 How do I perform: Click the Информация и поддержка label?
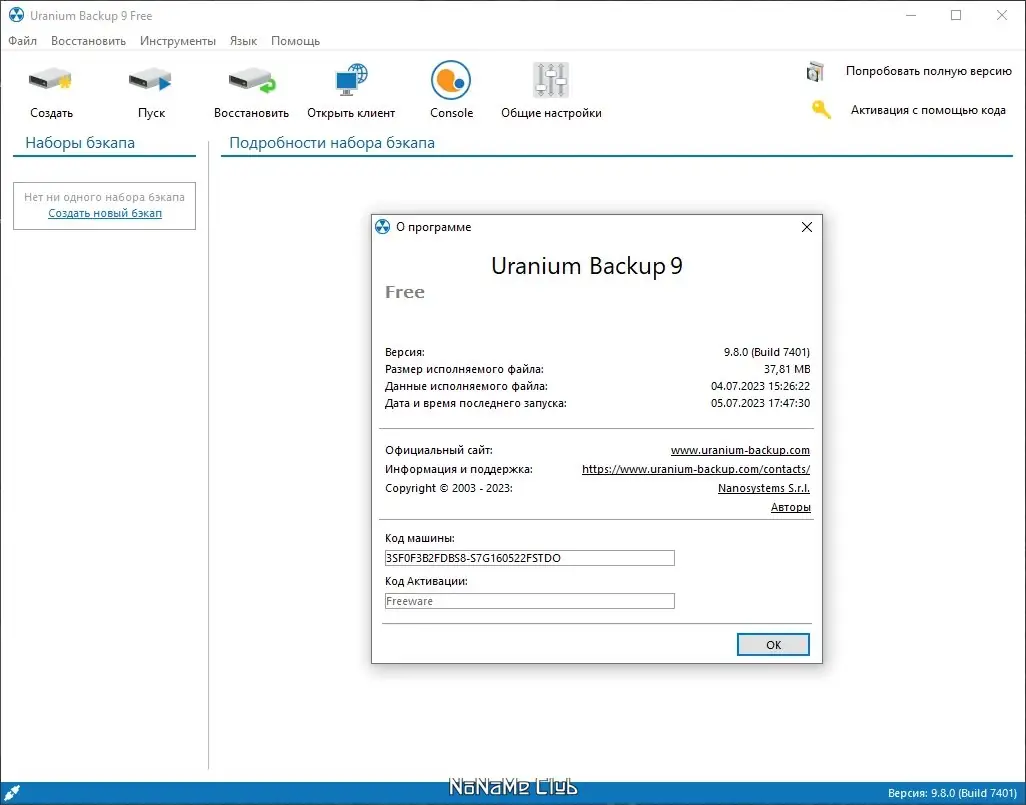459,469
